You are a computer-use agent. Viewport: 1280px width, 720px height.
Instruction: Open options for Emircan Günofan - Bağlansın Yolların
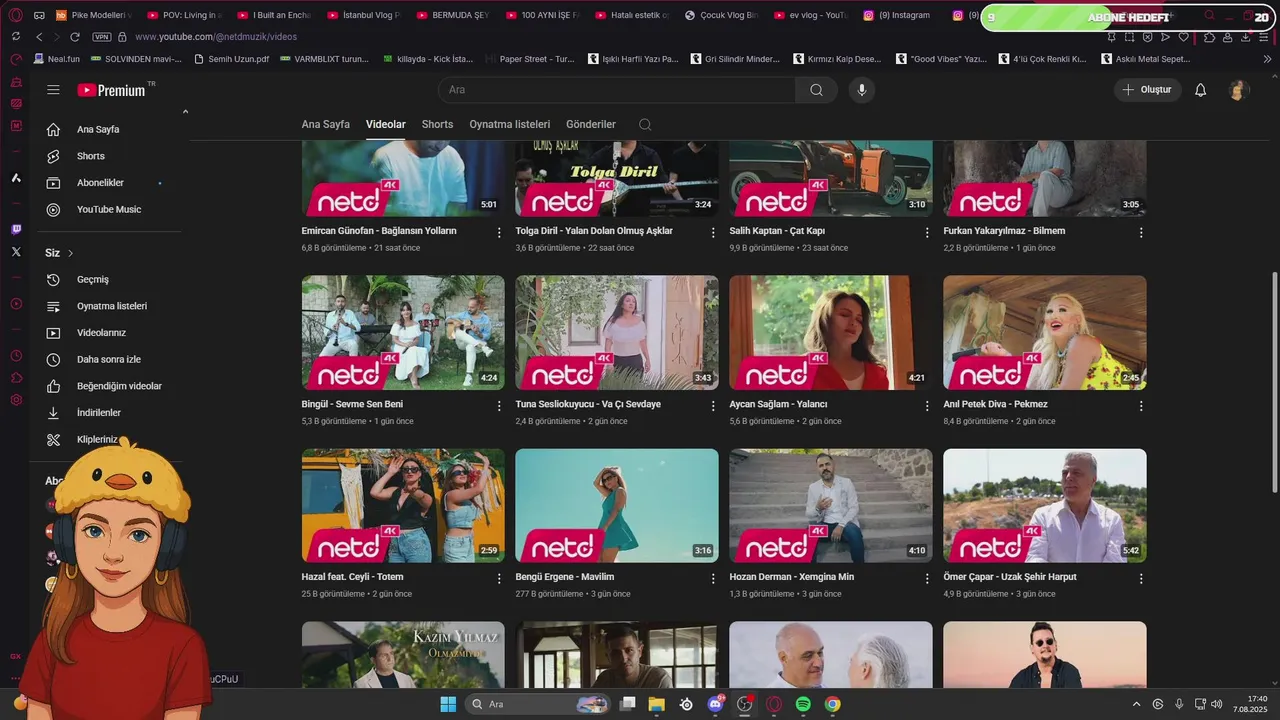[499, 232]
